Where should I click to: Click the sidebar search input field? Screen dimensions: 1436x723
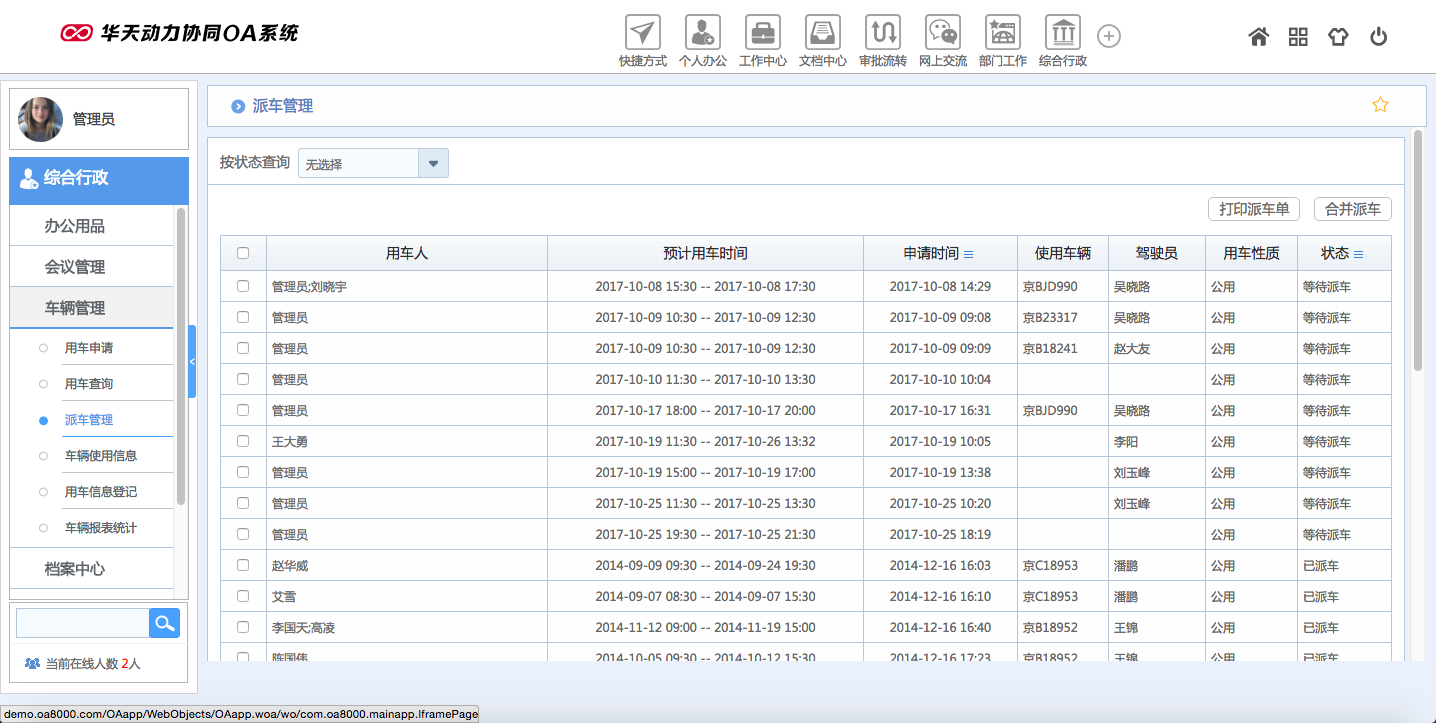[x=83, y=623]
